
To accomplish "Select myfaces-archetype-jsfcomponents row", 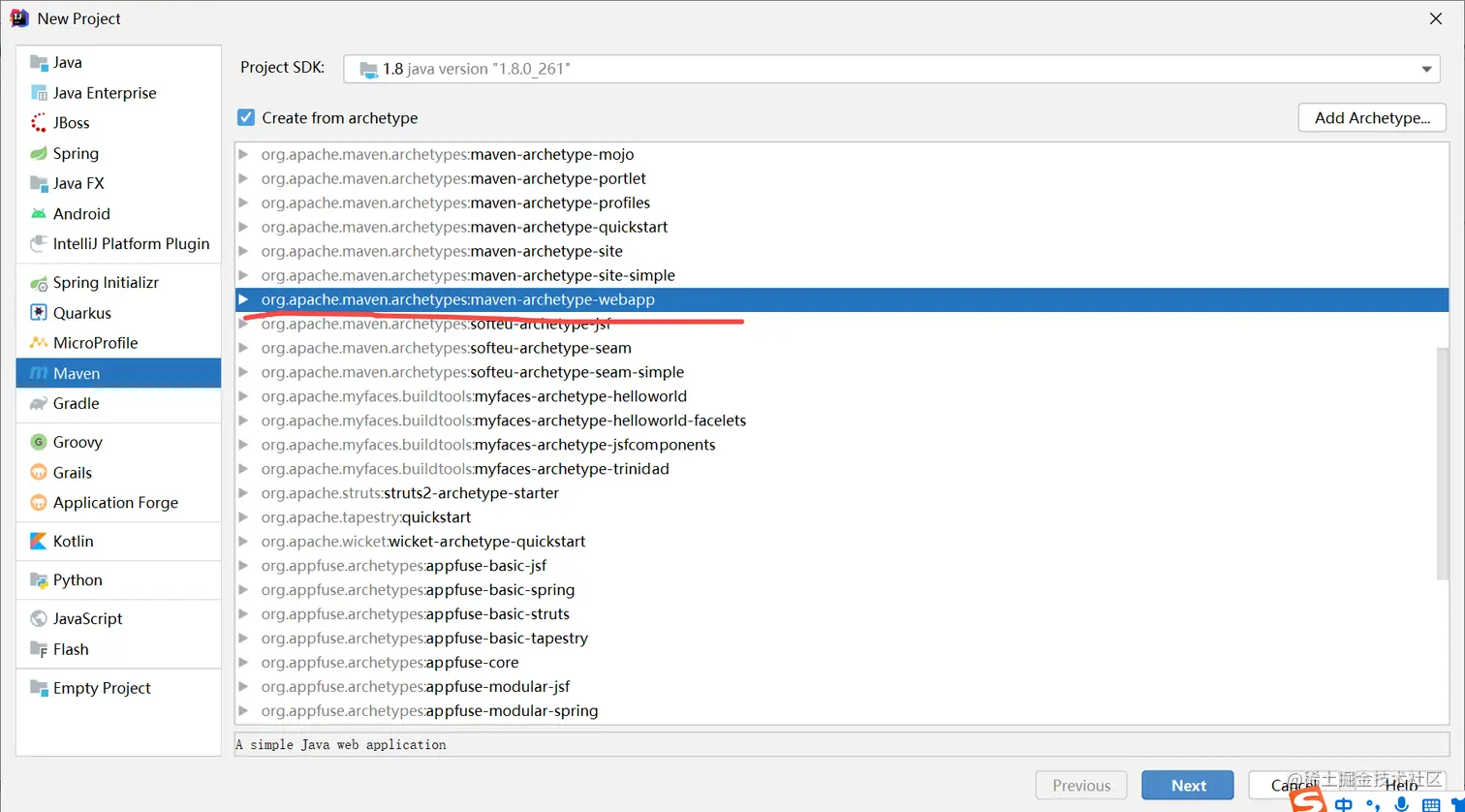I will (842, 445).
